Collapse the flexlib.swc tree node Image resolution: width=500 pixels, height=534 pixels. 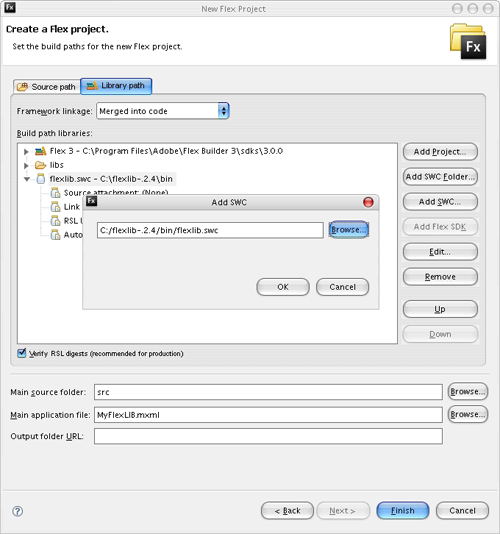point(27,179)
